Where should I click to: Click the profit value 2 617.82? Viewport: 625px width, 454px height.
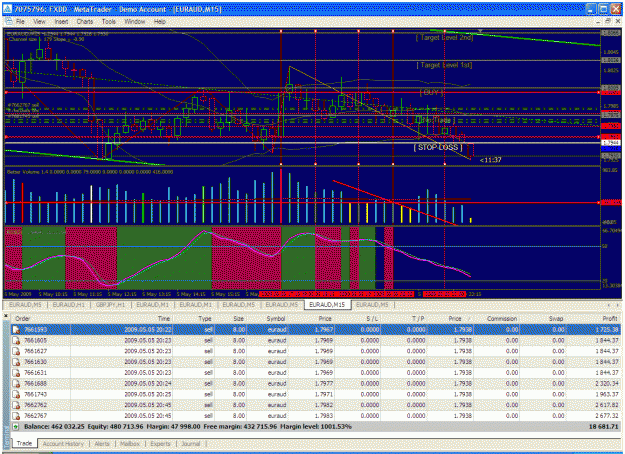point(607,405)
